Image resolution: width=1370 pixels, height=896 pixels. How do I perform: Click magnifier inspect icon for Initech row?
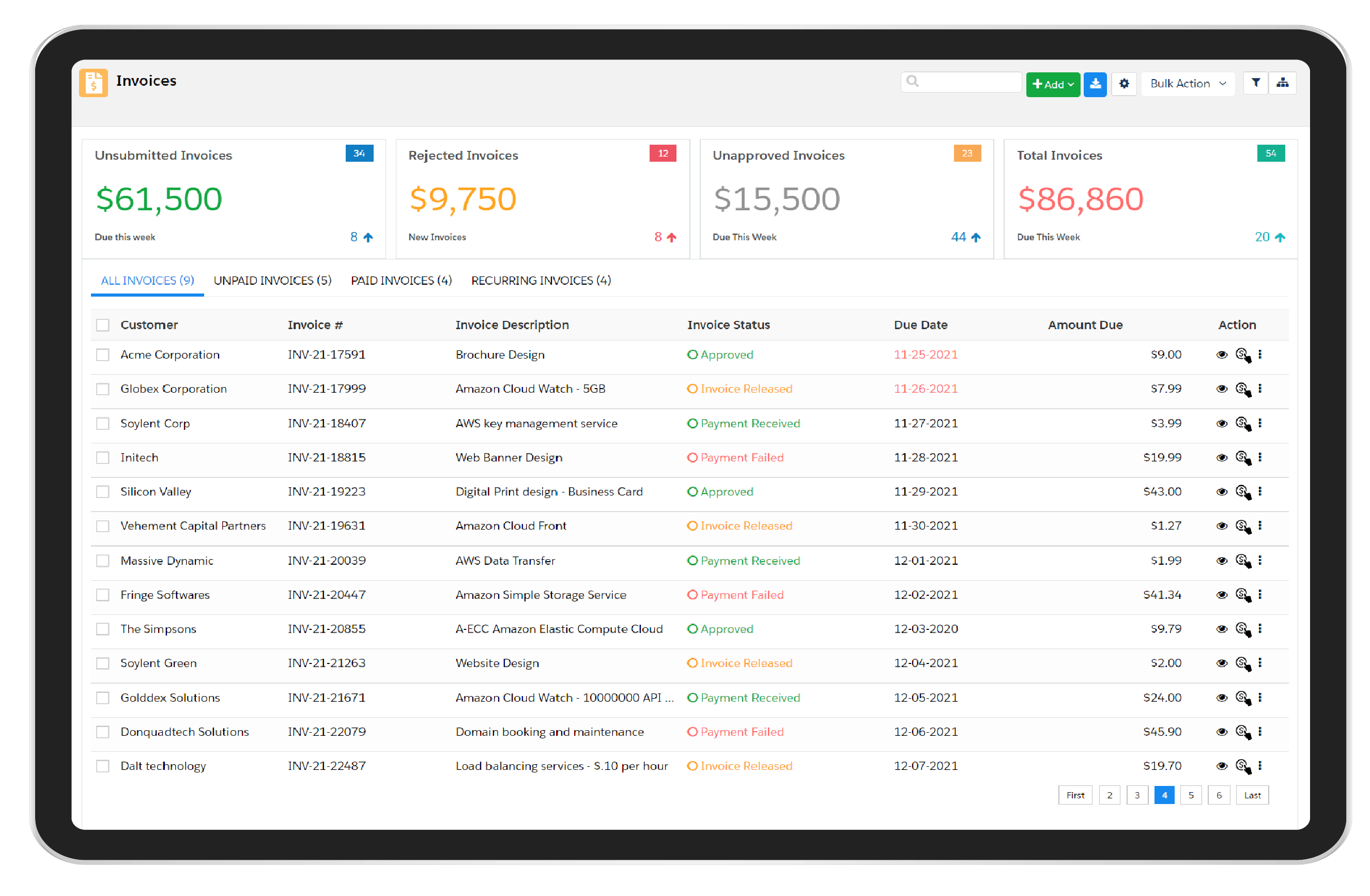(x=1243, y=458)
